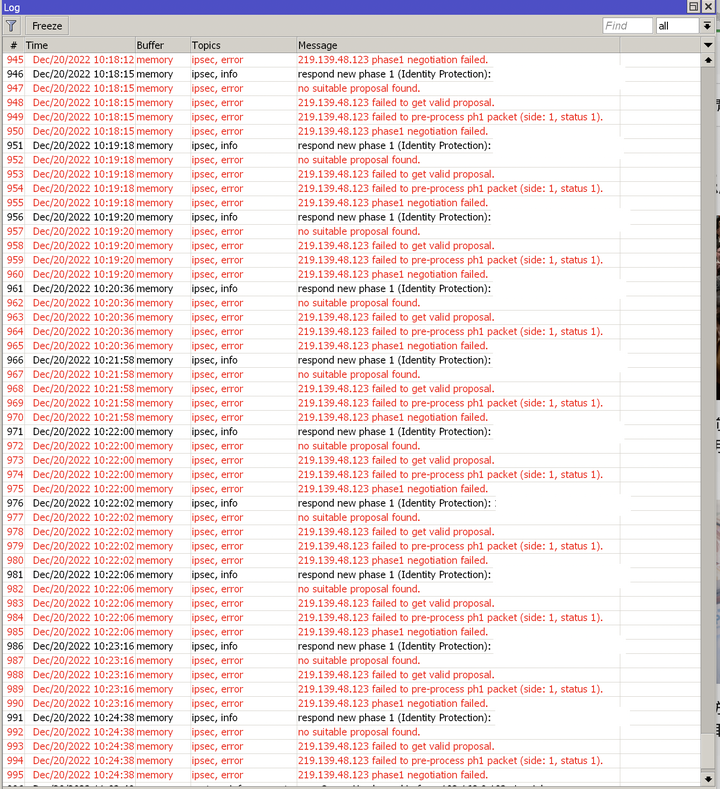
Task: Select row 994 message text
Action: coord(450,760)
